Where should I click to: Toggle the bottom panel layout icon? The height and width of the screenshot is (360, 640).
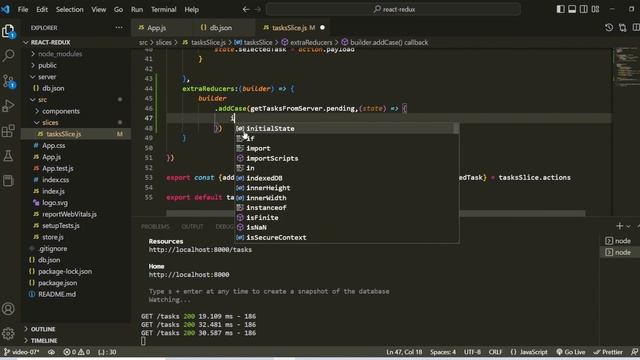(x=572, y=9)
